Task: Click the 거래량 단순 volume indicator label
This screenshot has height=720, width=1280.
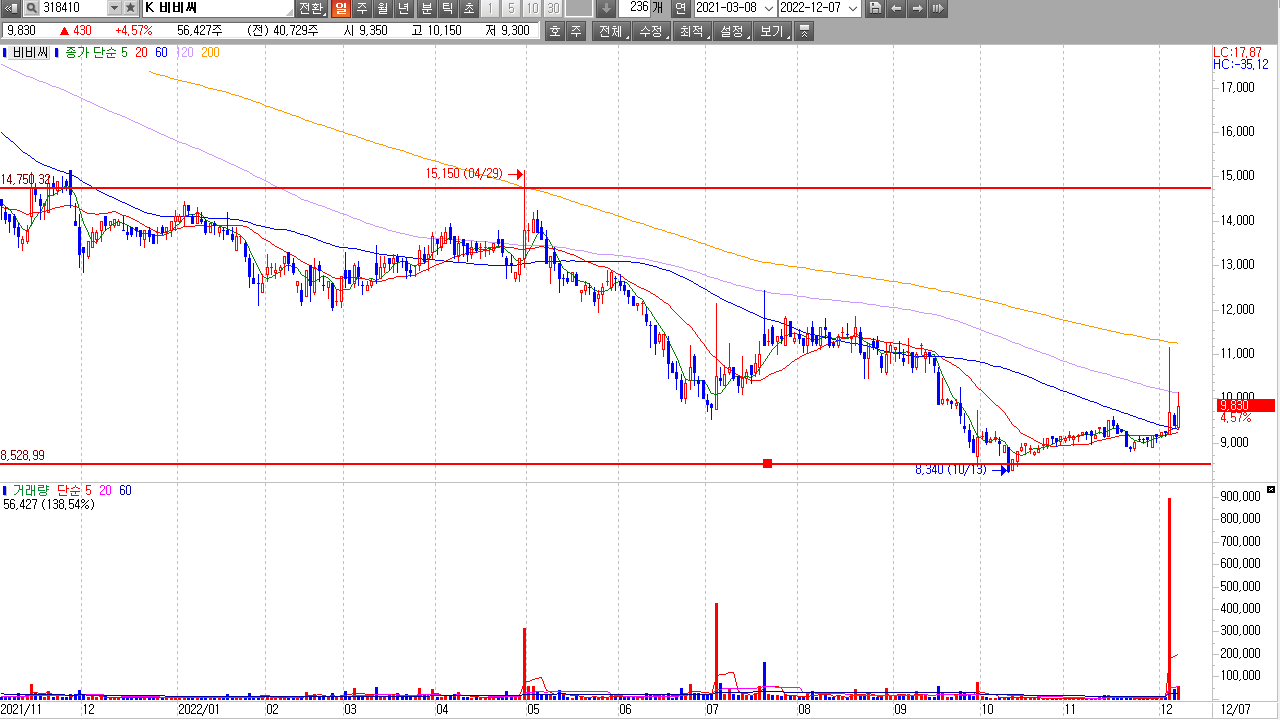Action: pos(48,490)
